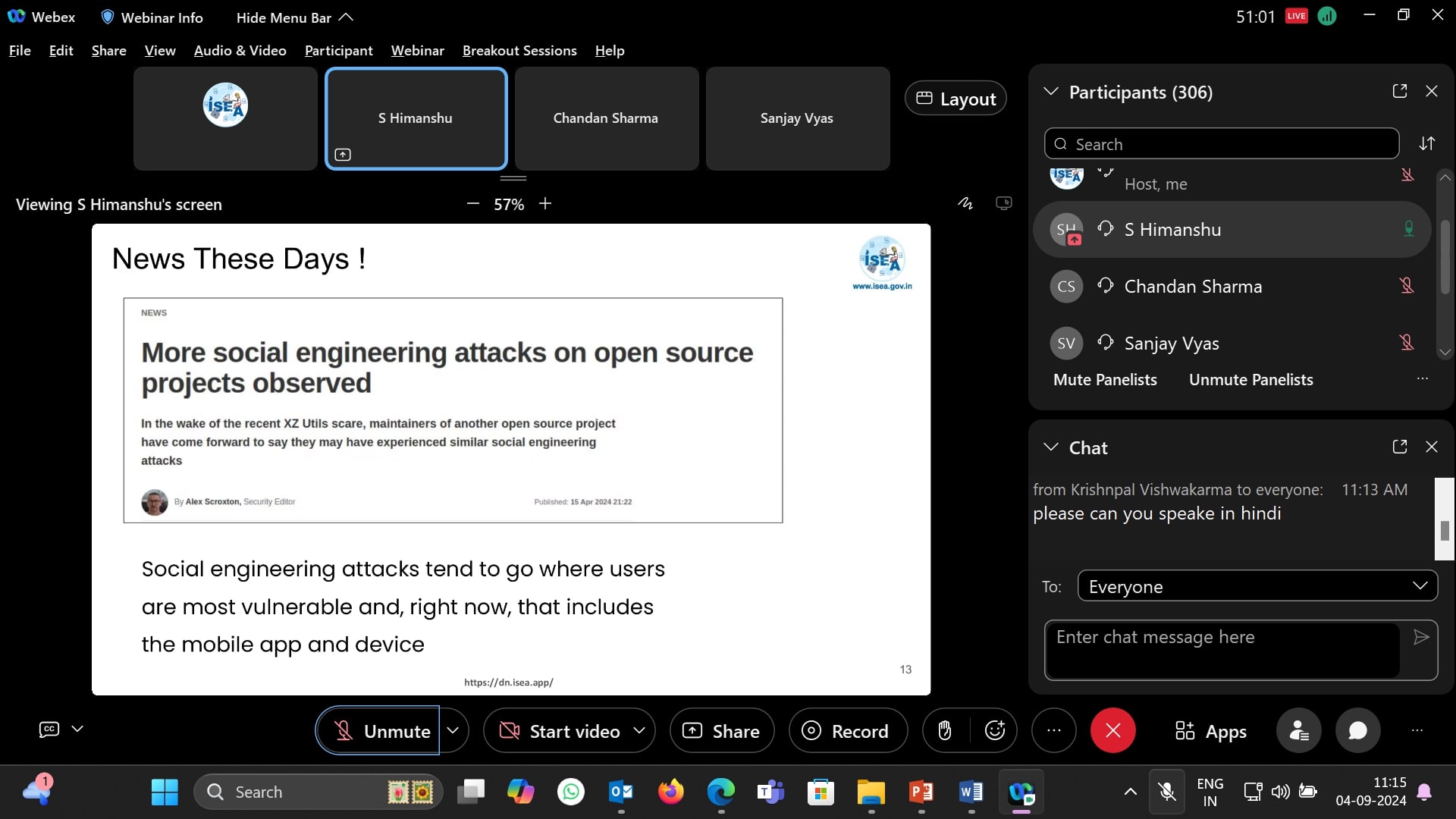This screenshot has width=1456, height=819.
Task: Toggle the chat bubble panel button
Action: 1357,730
